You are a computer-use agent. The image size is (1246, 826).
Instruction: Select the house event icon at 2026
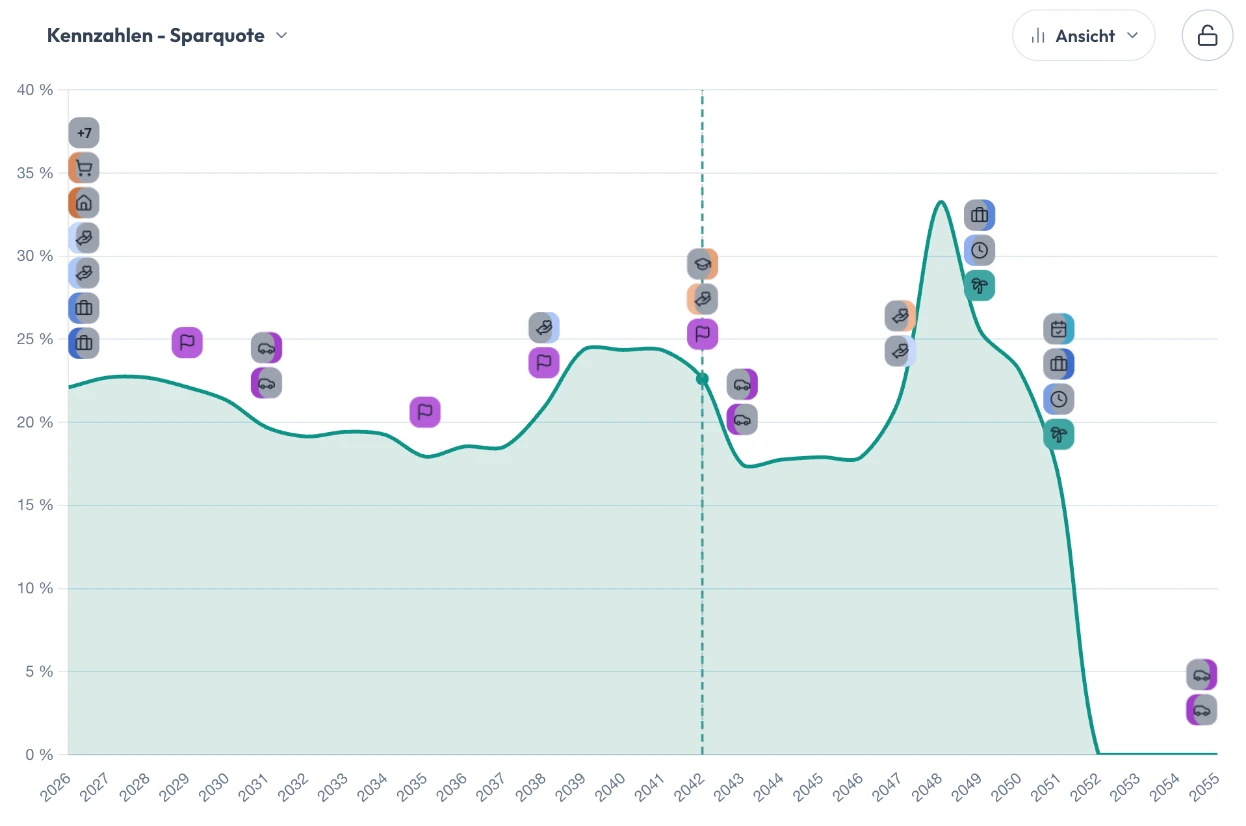coord(84,203)
